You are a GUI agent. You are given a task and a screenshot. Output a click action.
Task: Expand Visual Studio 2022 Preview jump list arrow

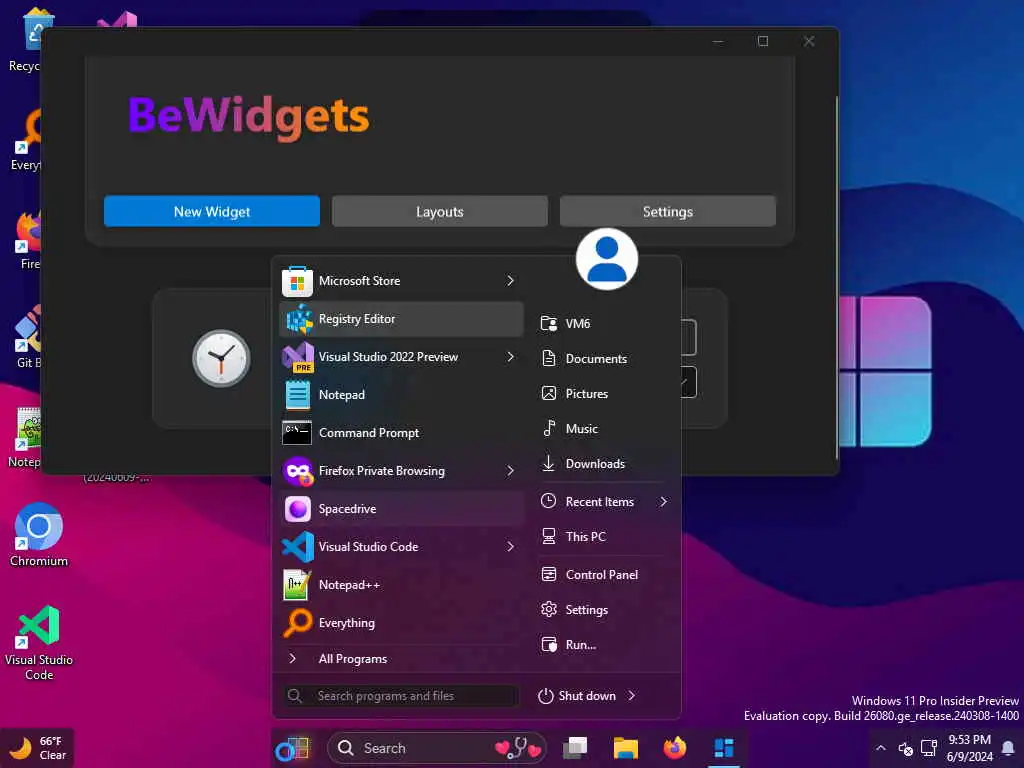pyautogui.click(x=511, y=357)
